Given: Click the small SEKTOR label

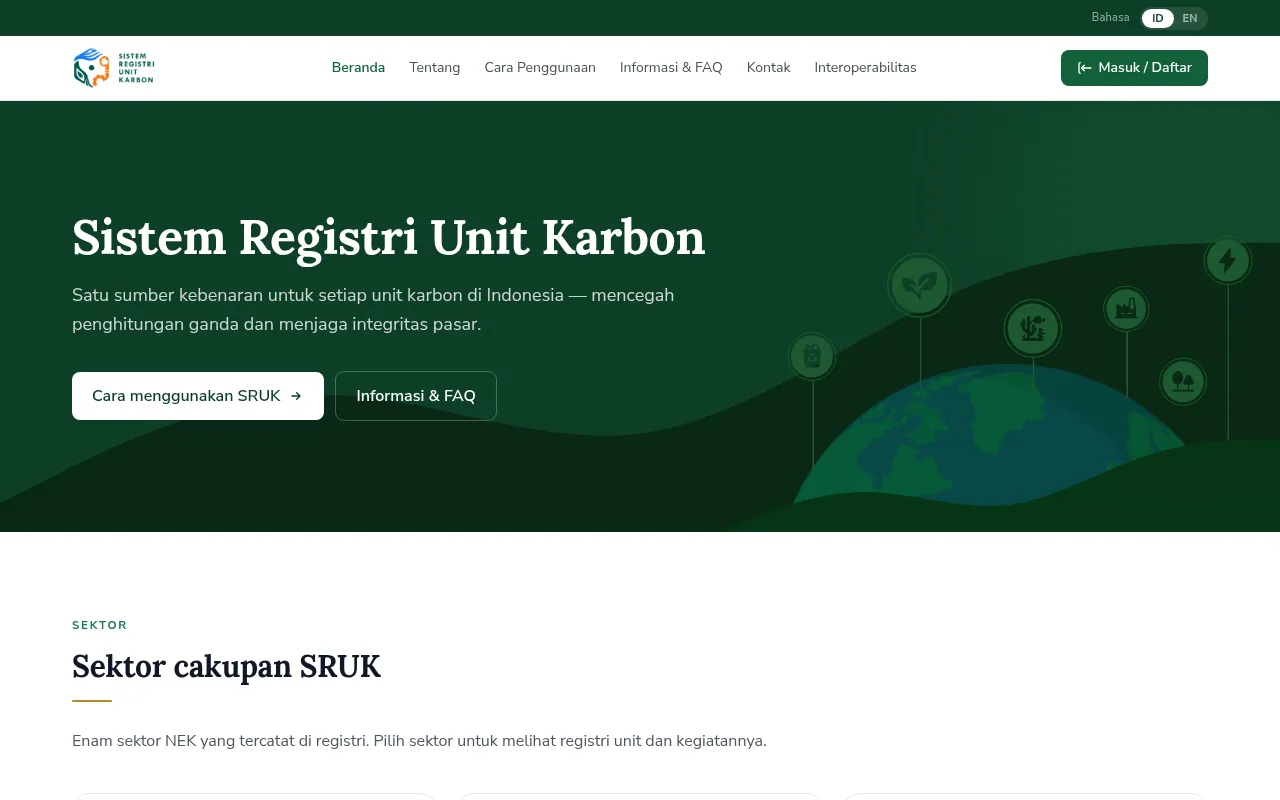Looking at the screenshot, I should click(x=100, y=626).
